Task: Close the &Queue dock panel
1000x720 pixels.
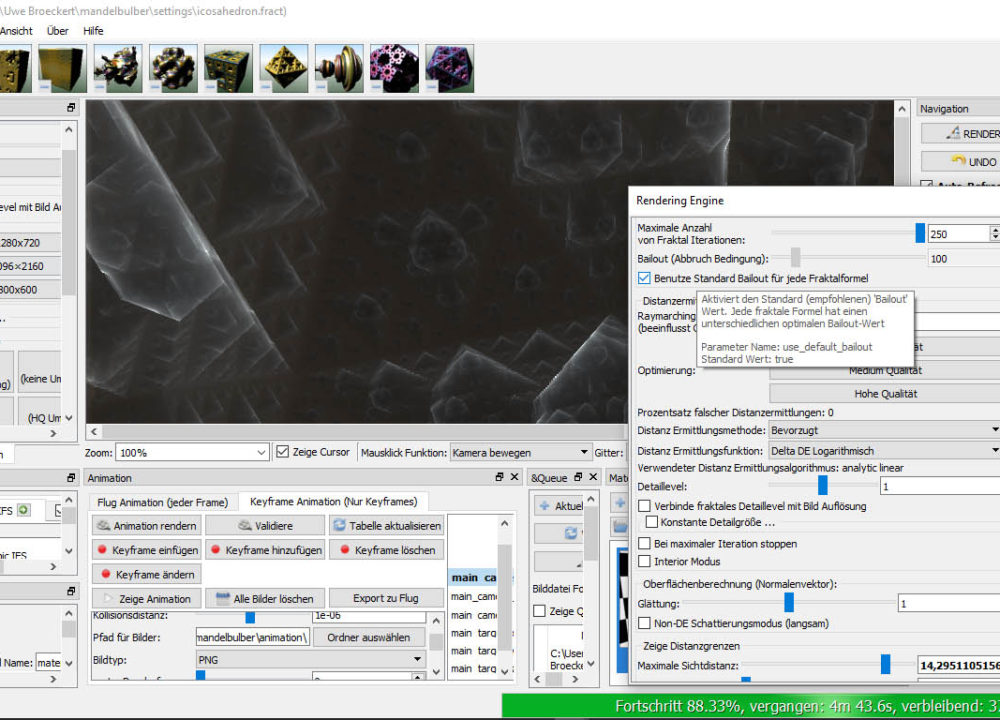Action: [593, 477]
